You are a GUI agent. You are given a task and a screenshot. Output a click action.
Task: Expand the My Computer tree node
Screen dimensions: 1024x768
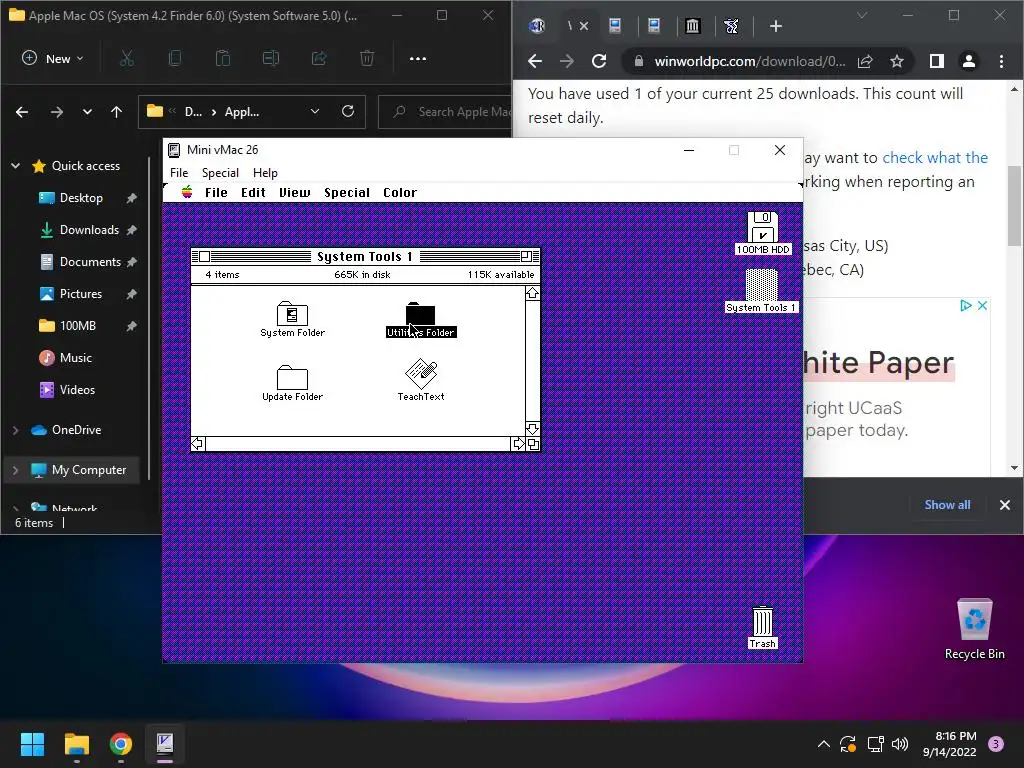[16, 470]
